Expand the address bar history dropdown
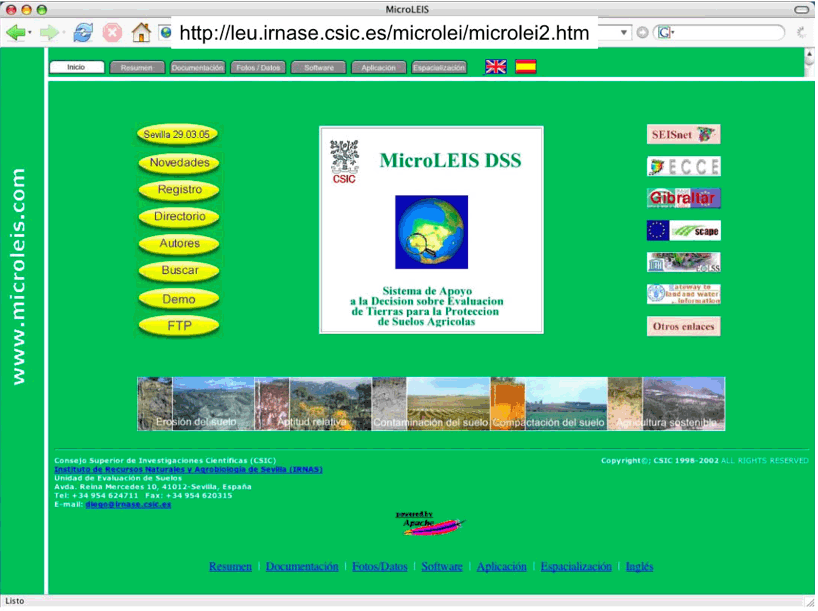Image resolution: width=818 pixels, height=611 pixels. pos(624,32)
